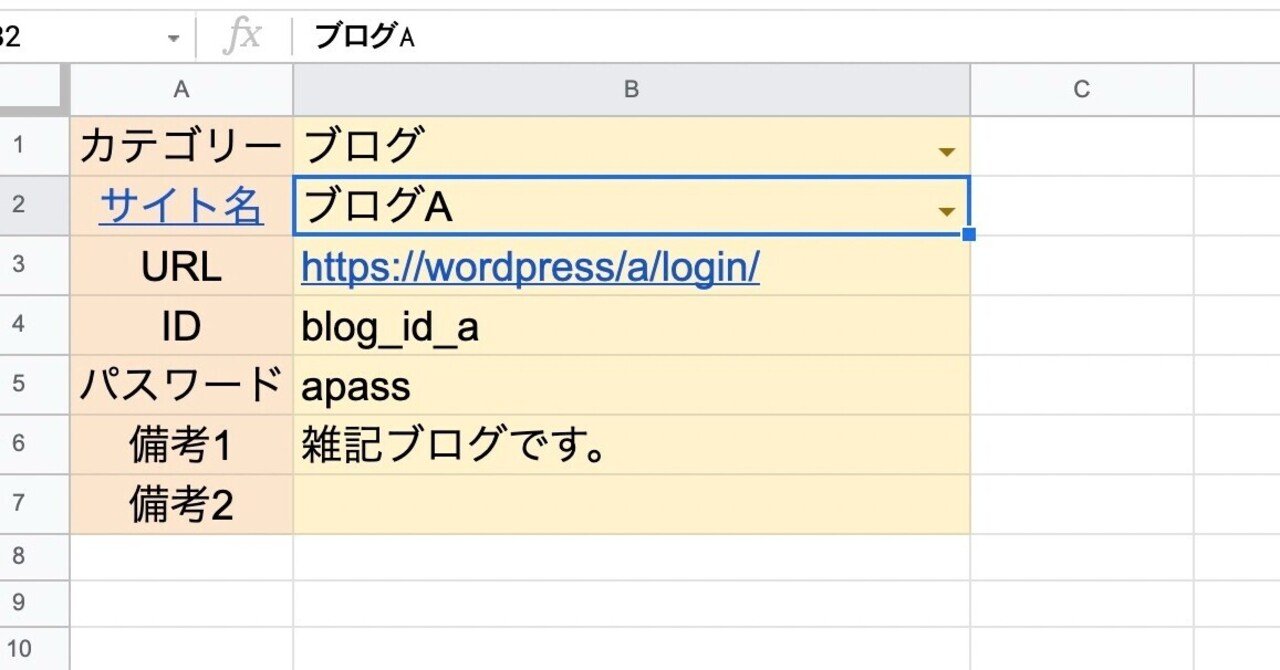Select column A header
Viewport: 1280px width, 670px height.
180,90
